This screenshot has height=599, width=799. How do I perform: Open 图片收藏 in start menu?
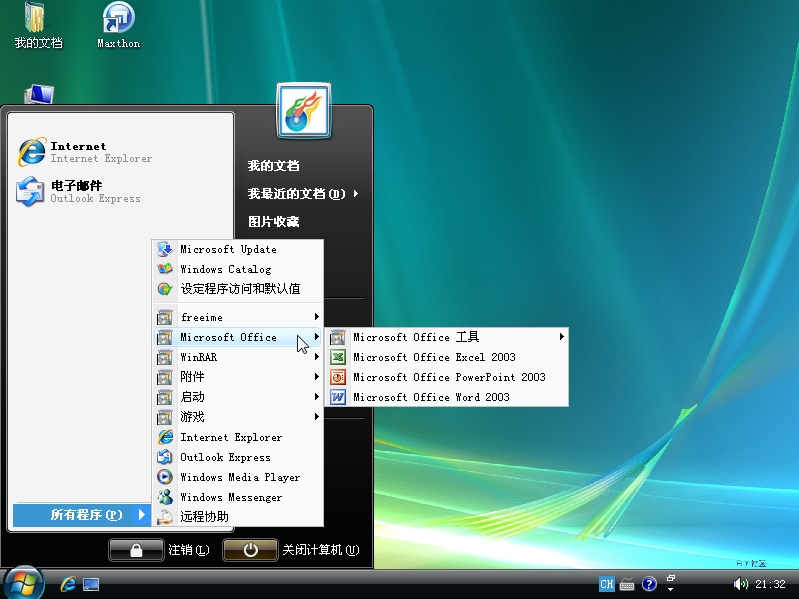click(274, 222)
